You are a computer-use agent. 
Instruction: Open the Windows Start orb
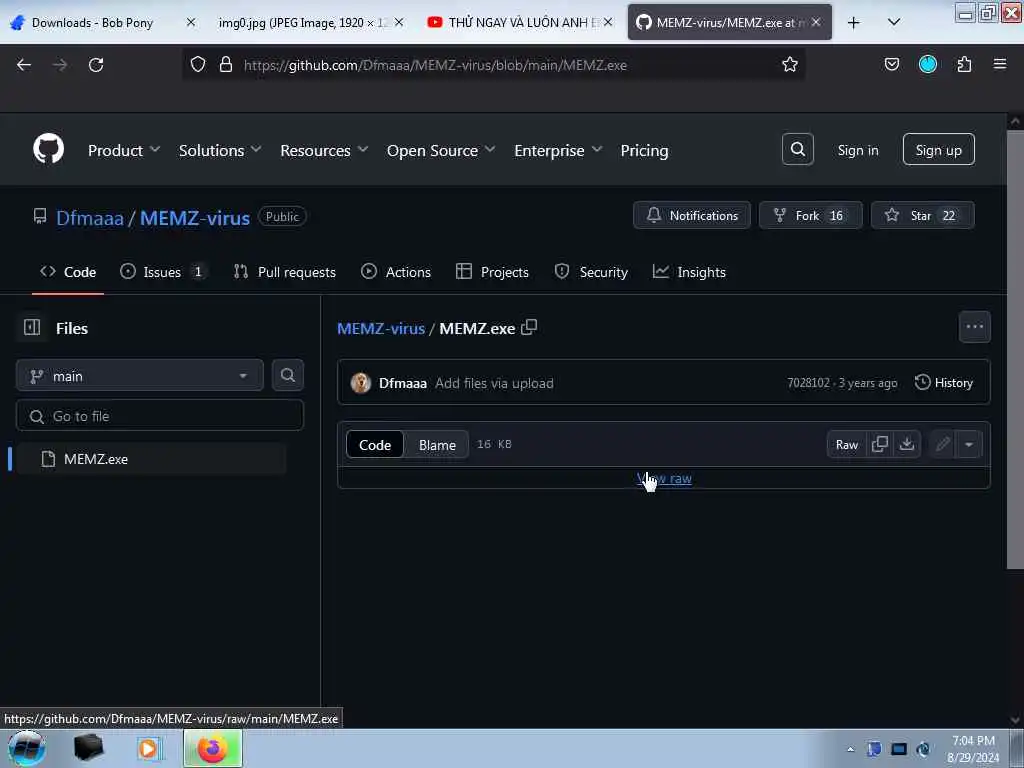pos(26,748)
